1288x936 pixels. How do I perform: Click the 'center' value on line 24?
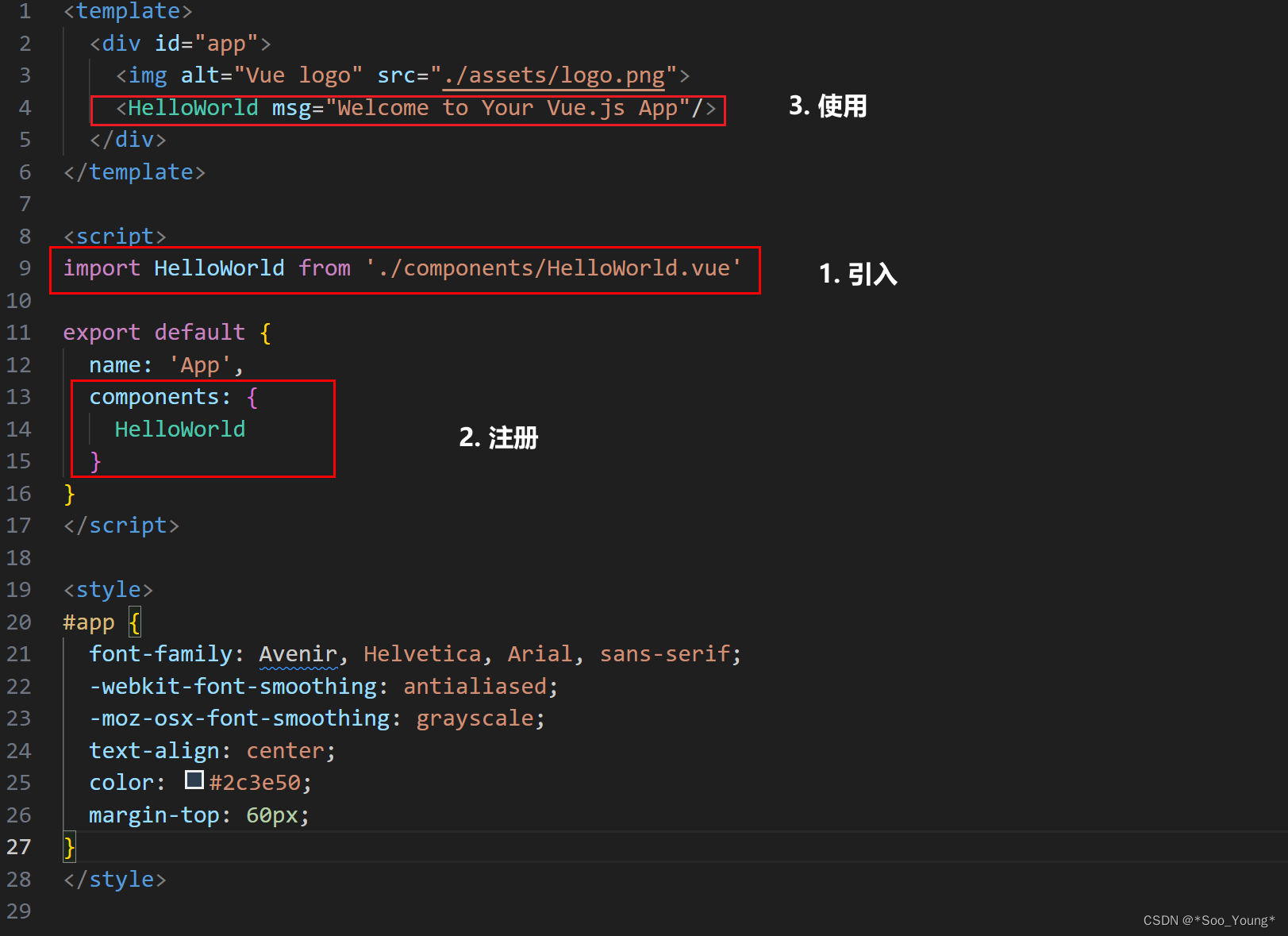[x=286, y=751]
